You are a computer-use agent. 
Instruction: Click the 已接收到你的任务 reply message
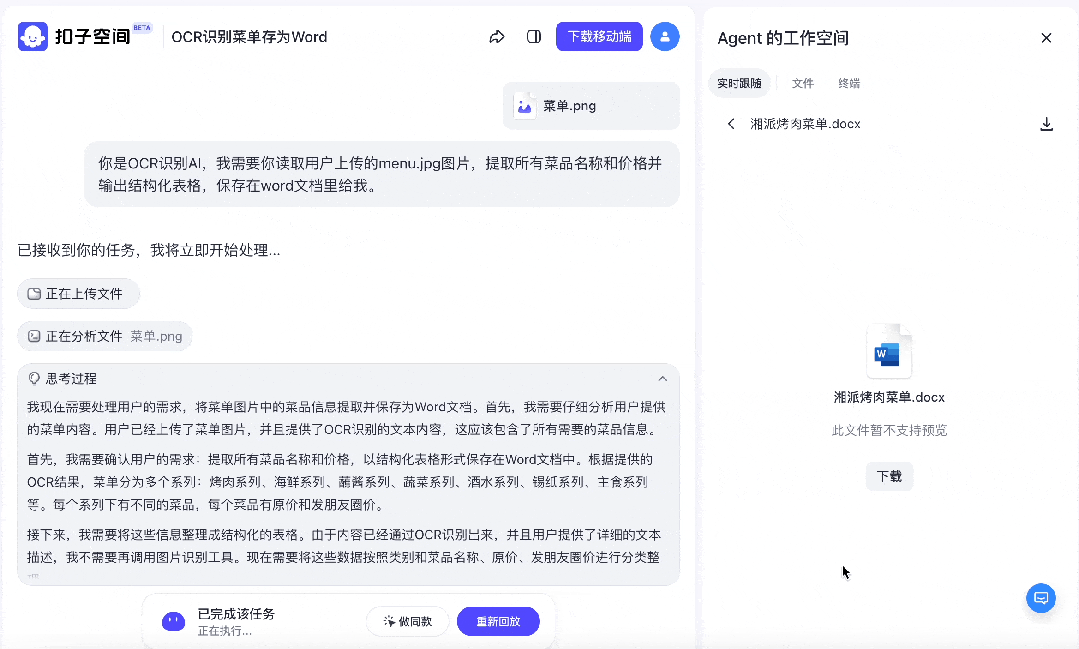(149, 251)
